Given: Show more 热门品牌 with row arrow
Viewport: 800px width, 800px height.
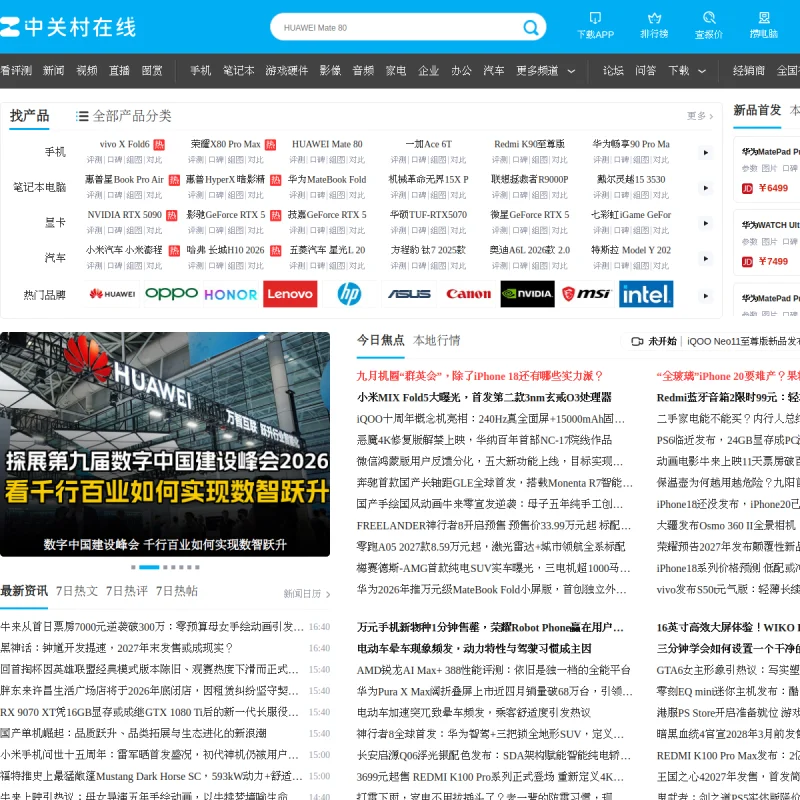Looking at the screenshot, I should pos(706,295).
